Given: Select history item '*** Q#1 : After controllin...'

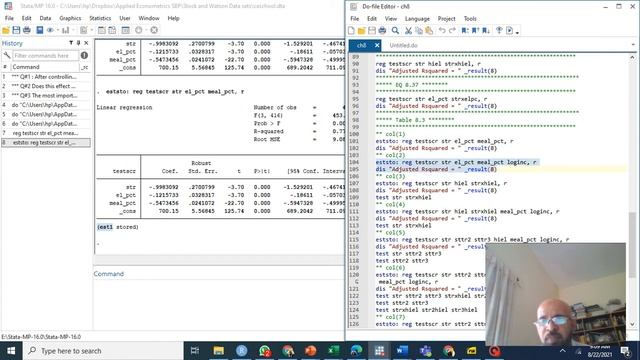Looking at the screenshot, I should coord(46,77).
